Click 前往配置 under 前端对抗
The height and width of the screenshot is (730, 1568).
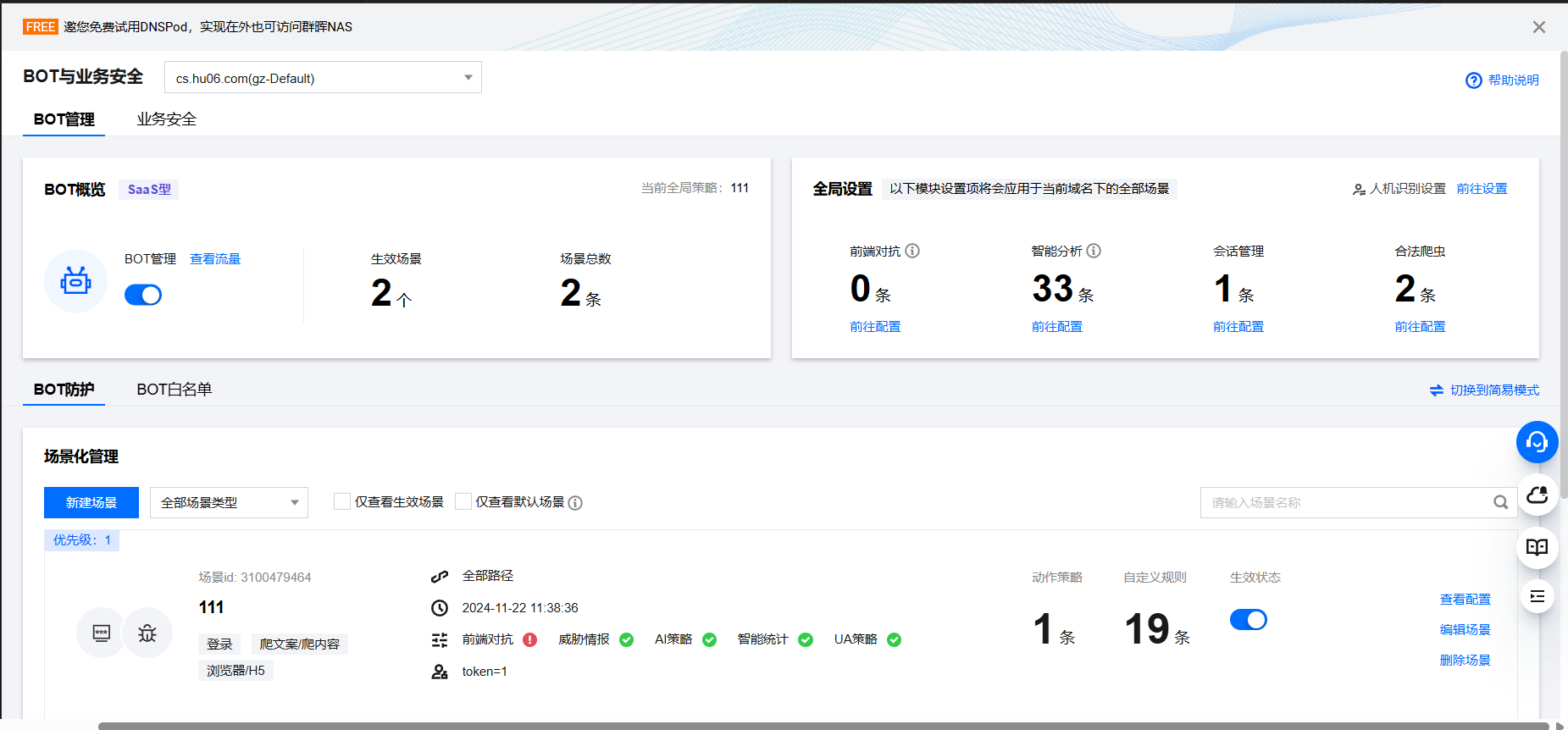point(875,327)
